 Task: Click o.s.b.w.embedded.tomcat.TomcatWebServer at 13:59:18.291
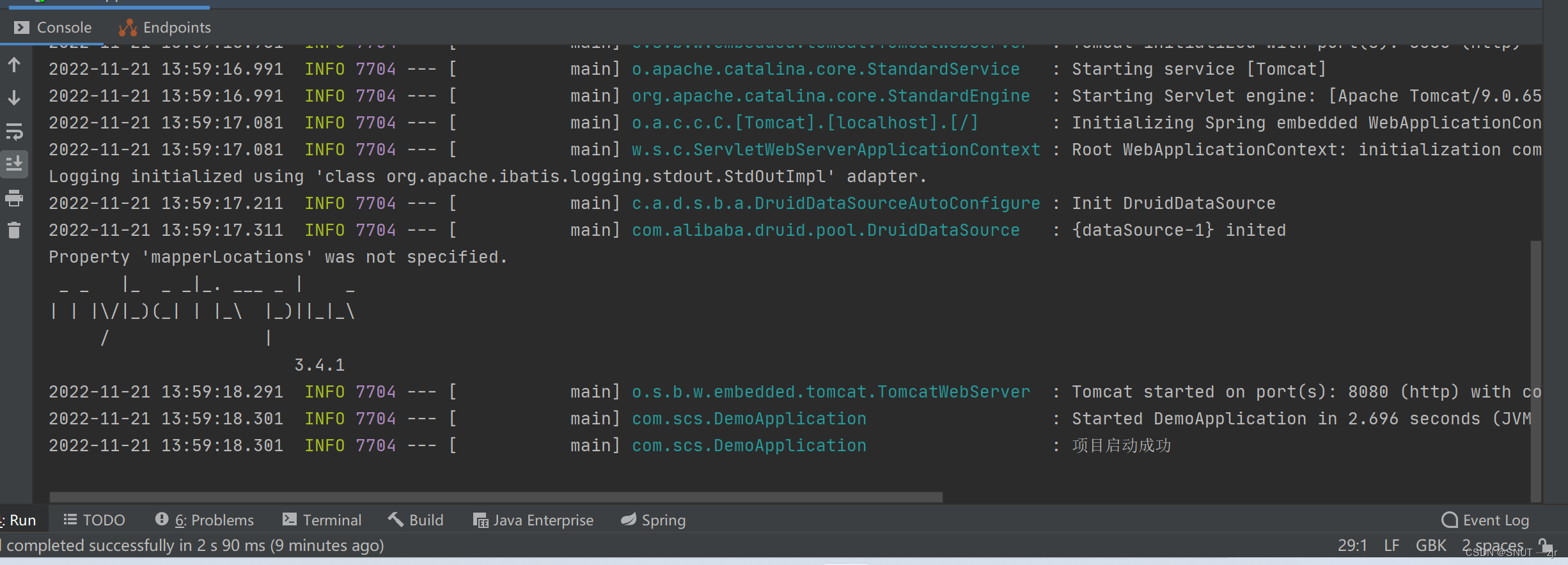click(x=831, y=392)
